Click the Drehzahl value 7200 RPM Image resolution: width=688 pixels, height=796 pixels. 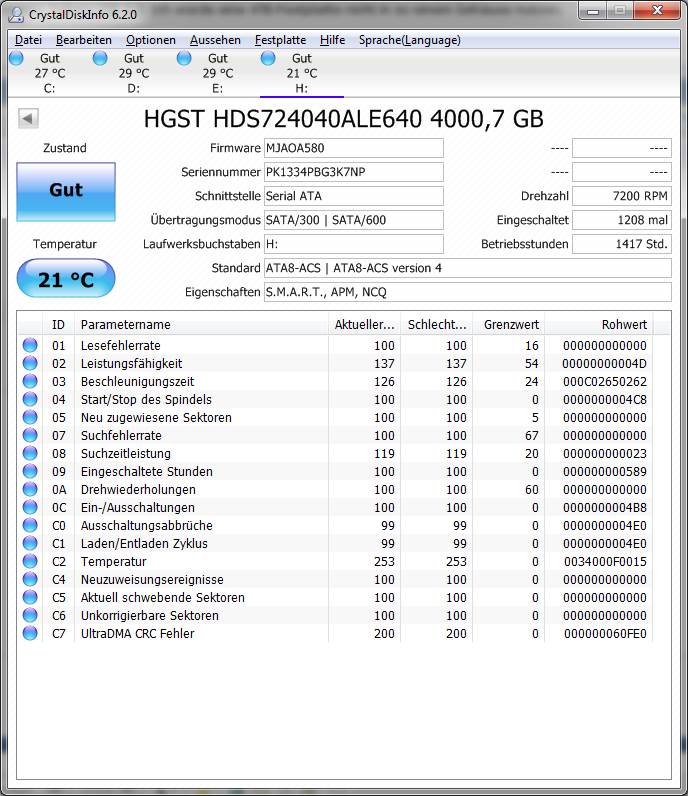(621, 196)
